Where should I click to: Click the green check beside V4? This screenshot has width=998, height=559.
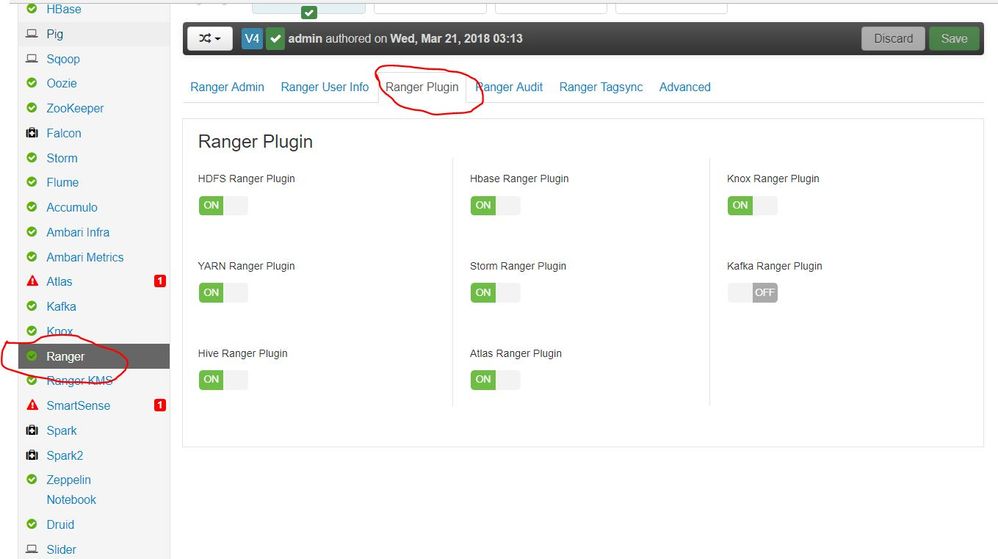tap(275, 39)
